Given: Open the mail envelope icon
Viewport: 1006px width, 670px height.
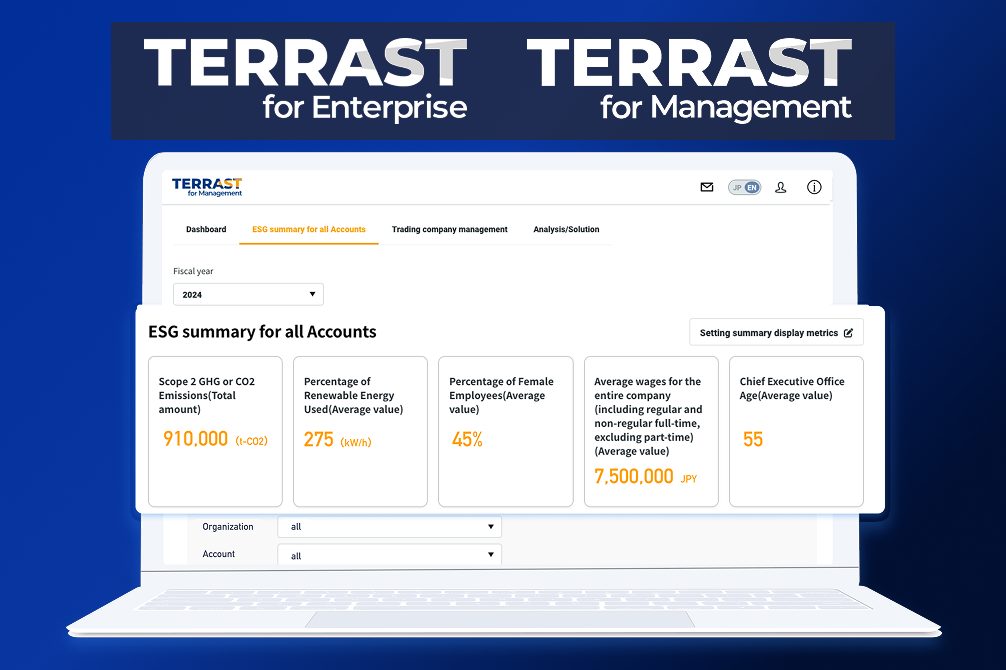Looking at the screenshot, I should coord(706,186).
